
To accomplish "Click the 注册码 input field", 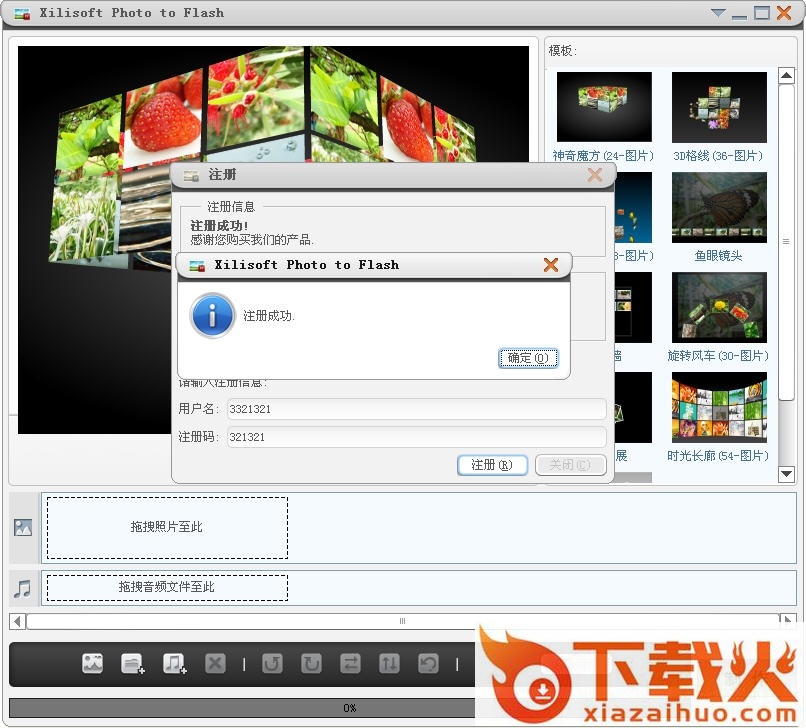I will coord(416,437).
